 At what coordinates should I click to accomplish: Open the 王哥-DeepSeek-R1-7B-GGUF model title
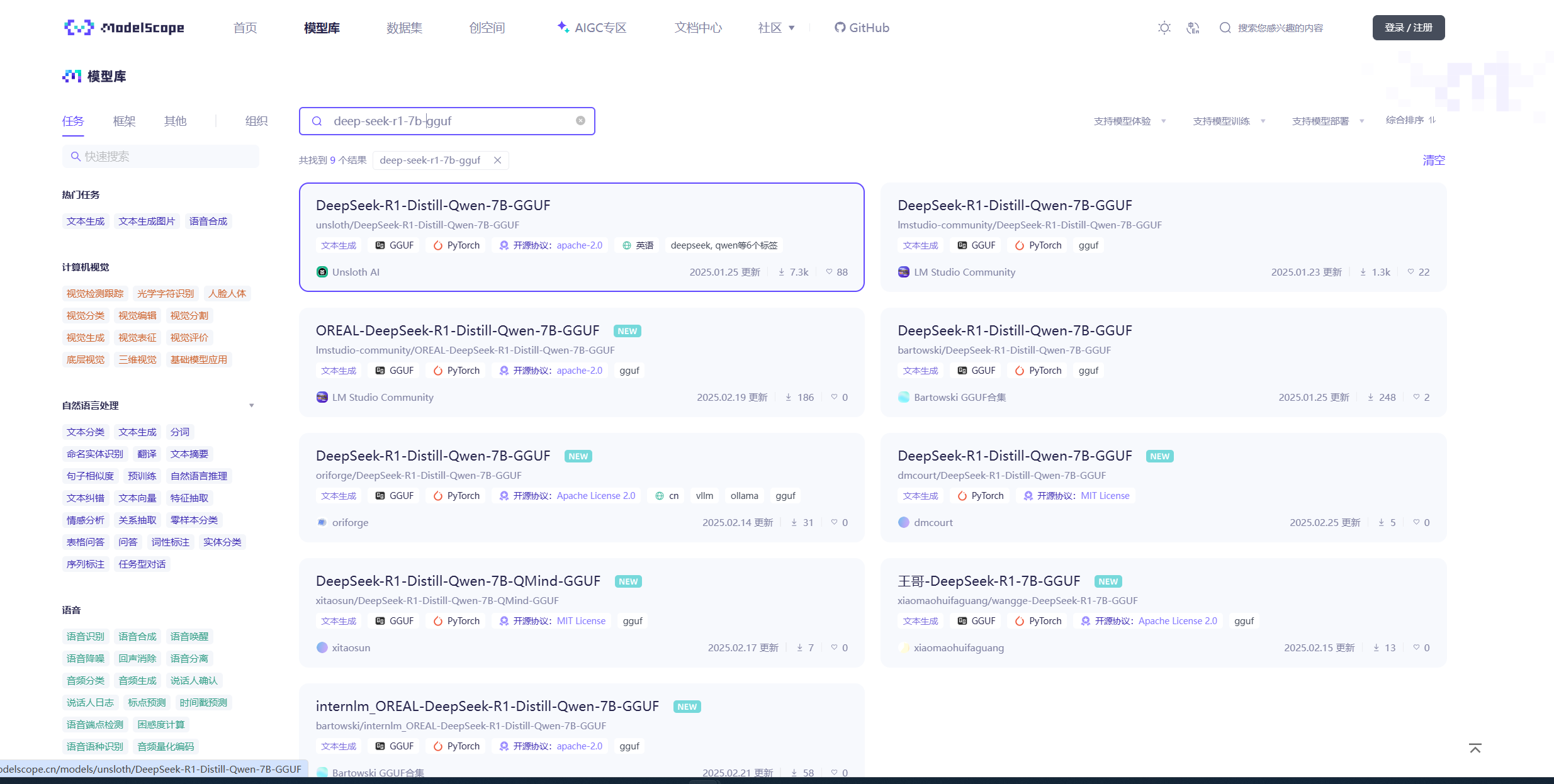click(989, 581)
